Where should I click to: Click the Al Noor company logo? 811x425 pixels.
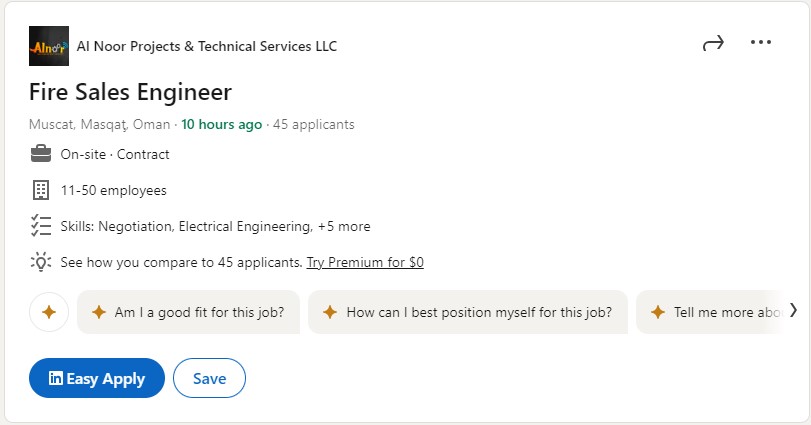pos(49,46)
